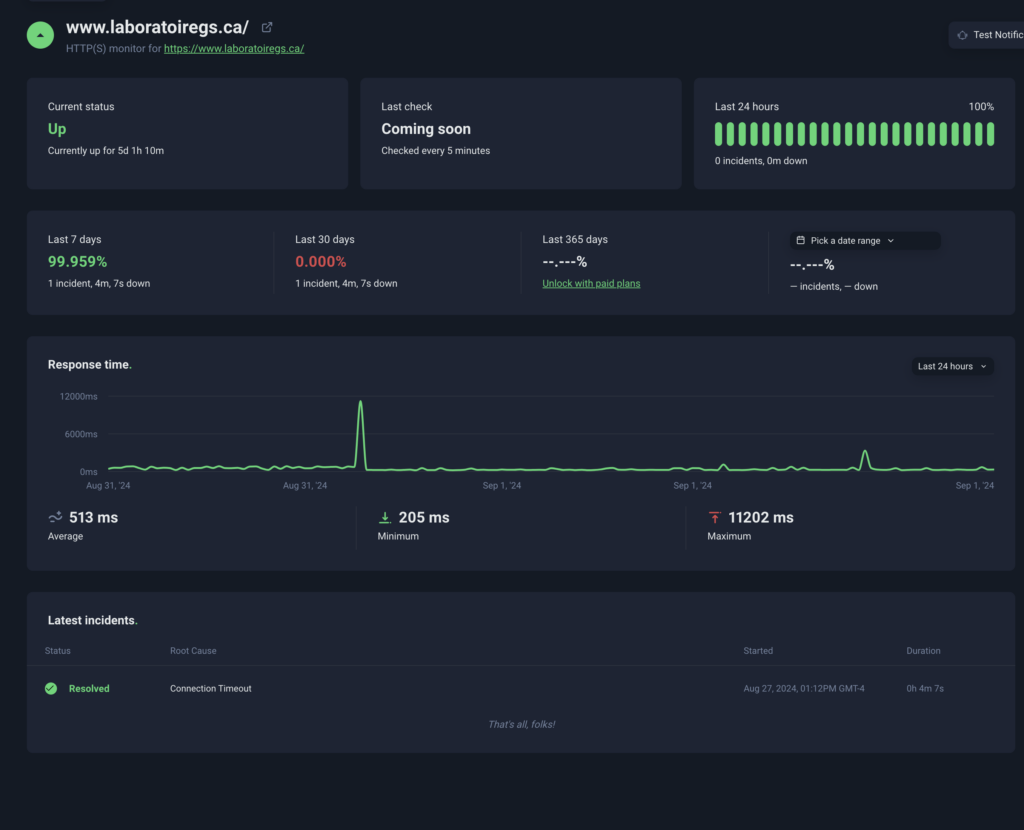Click the Unlock with paid plans link

pos(591,284)
